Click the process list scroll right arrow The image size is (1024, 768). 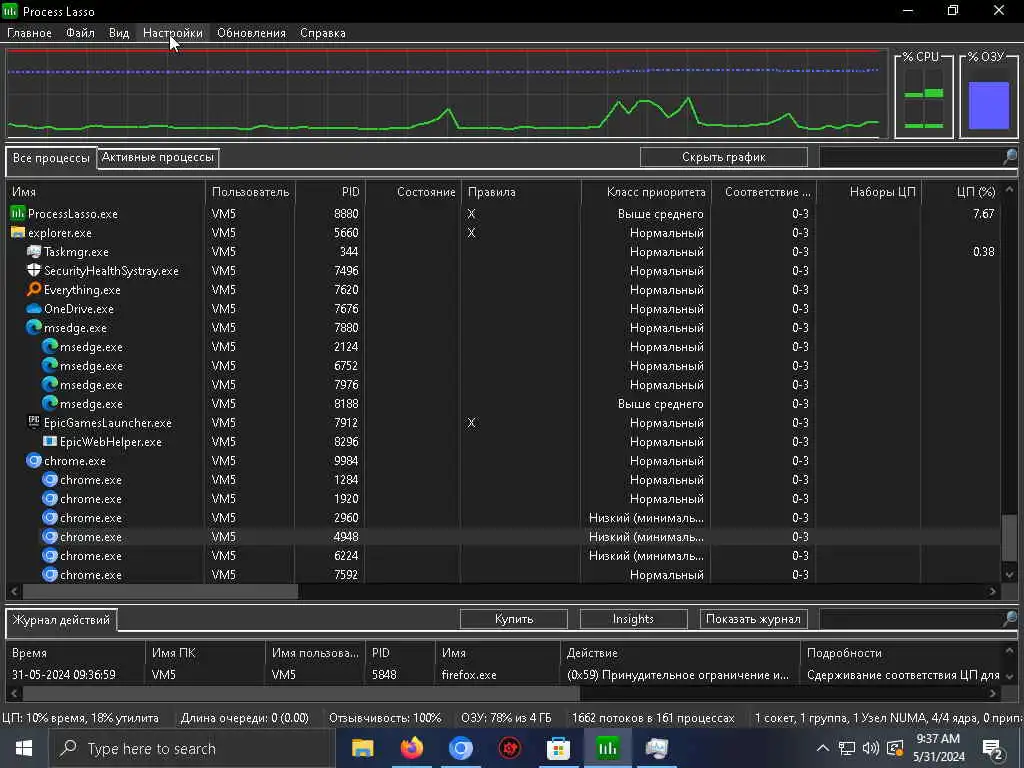pos(993,591)
